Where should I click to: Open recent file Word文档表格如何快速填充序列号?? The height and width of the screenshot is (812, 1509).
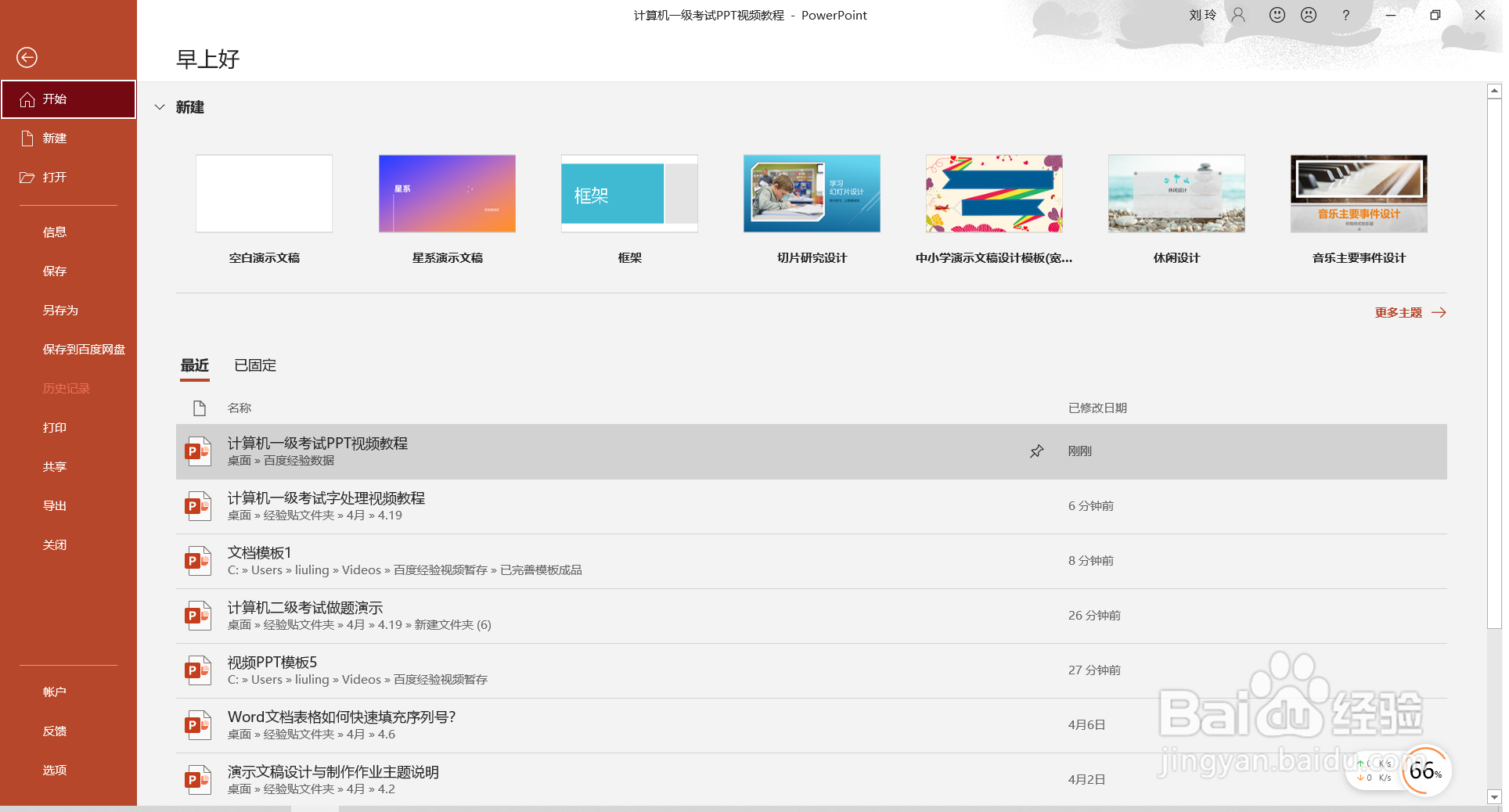tap(812, 725)
